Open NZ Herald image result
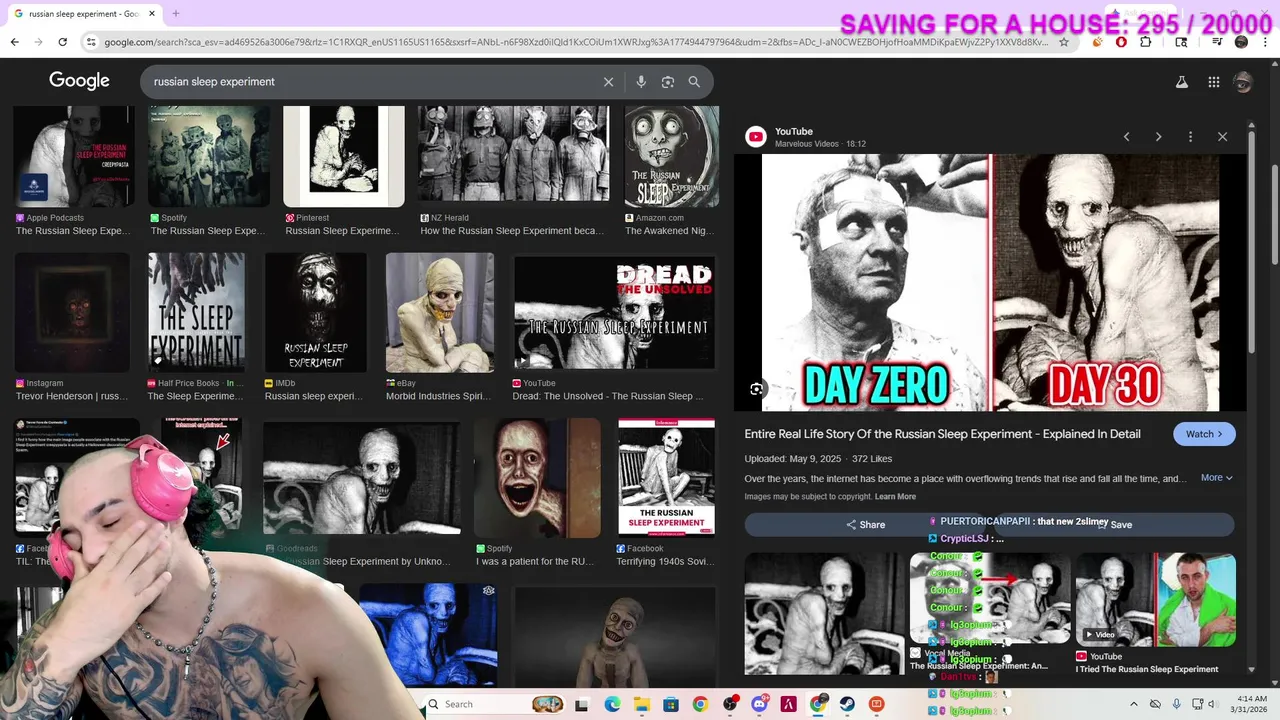This screenshot has width=1280, height=720. point(513,156)
